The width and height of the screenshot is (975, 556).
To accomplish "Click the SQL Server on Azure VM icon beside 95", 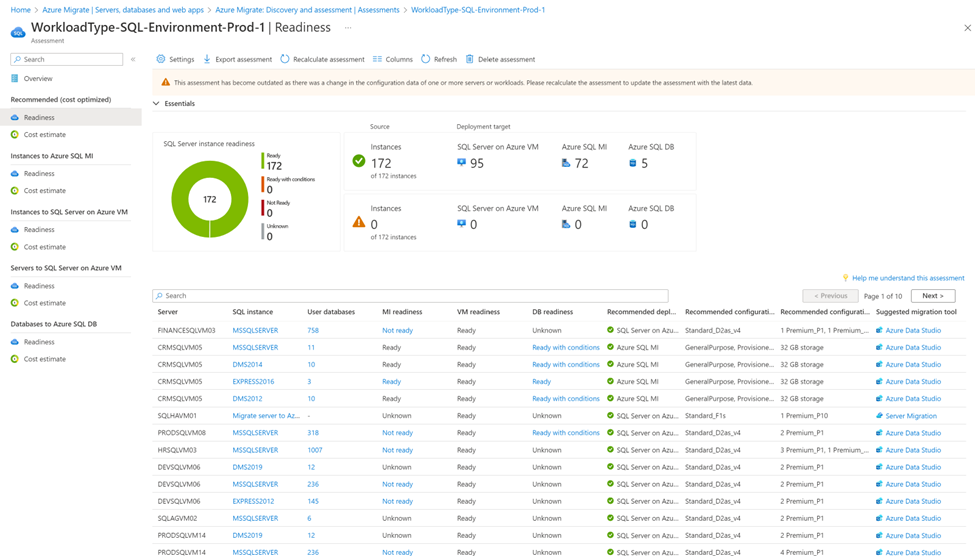I will [x=461, y=162].
